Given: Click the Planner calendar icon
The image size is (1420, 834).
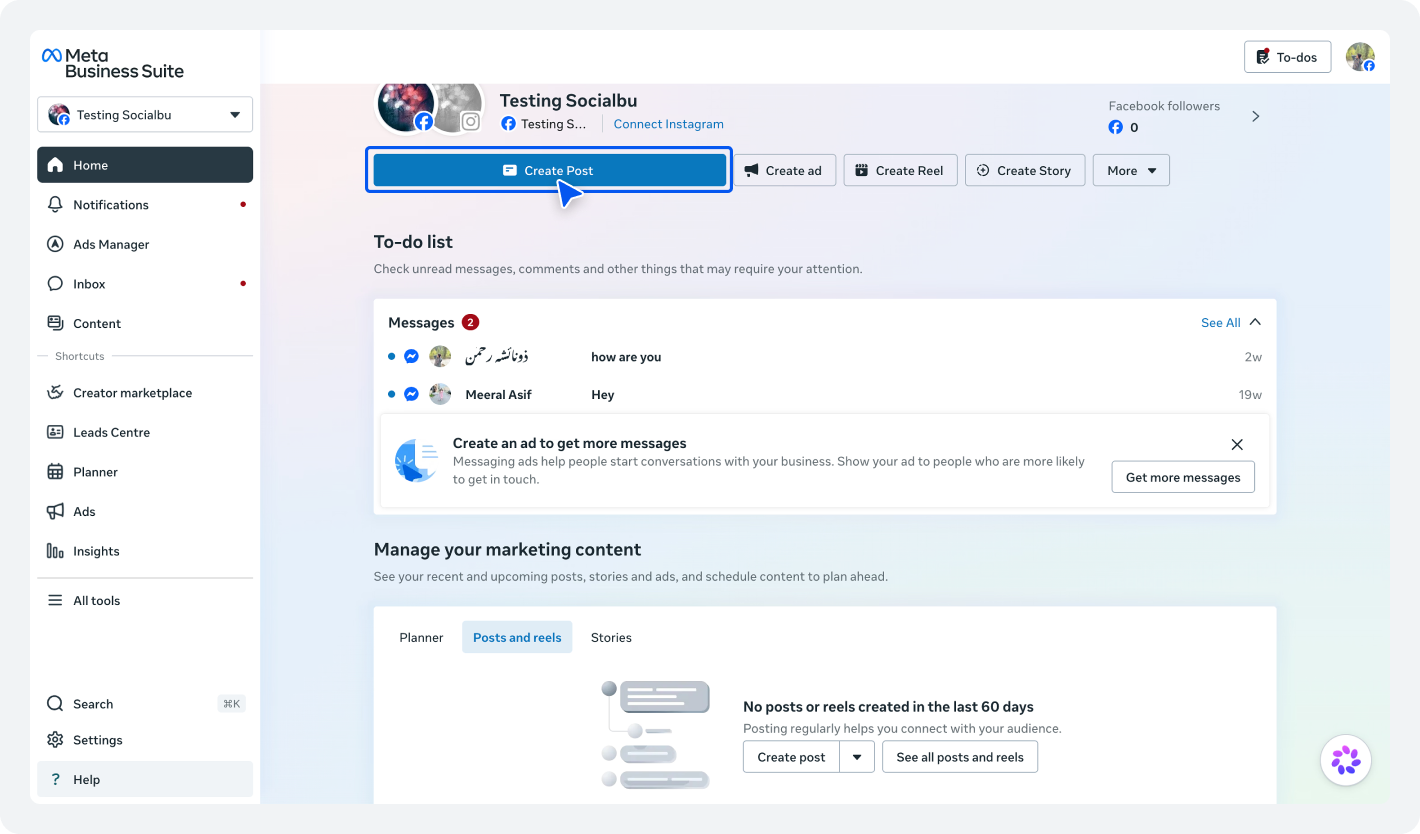Looking at the screenshot, I should pyautogui.click(x=55, y=472).
